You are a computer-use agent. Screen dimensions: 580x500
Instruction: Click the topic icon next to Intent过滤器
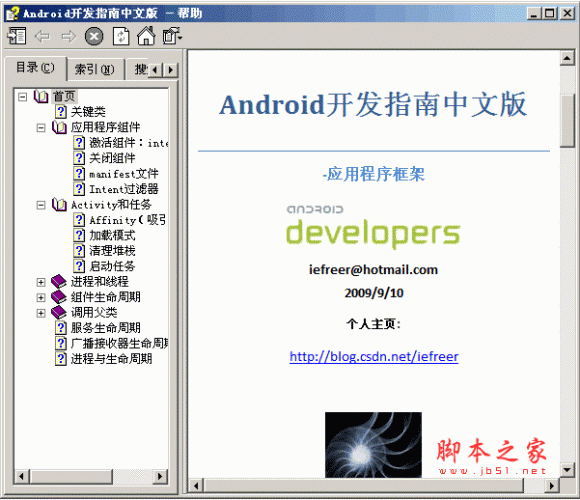79,189
